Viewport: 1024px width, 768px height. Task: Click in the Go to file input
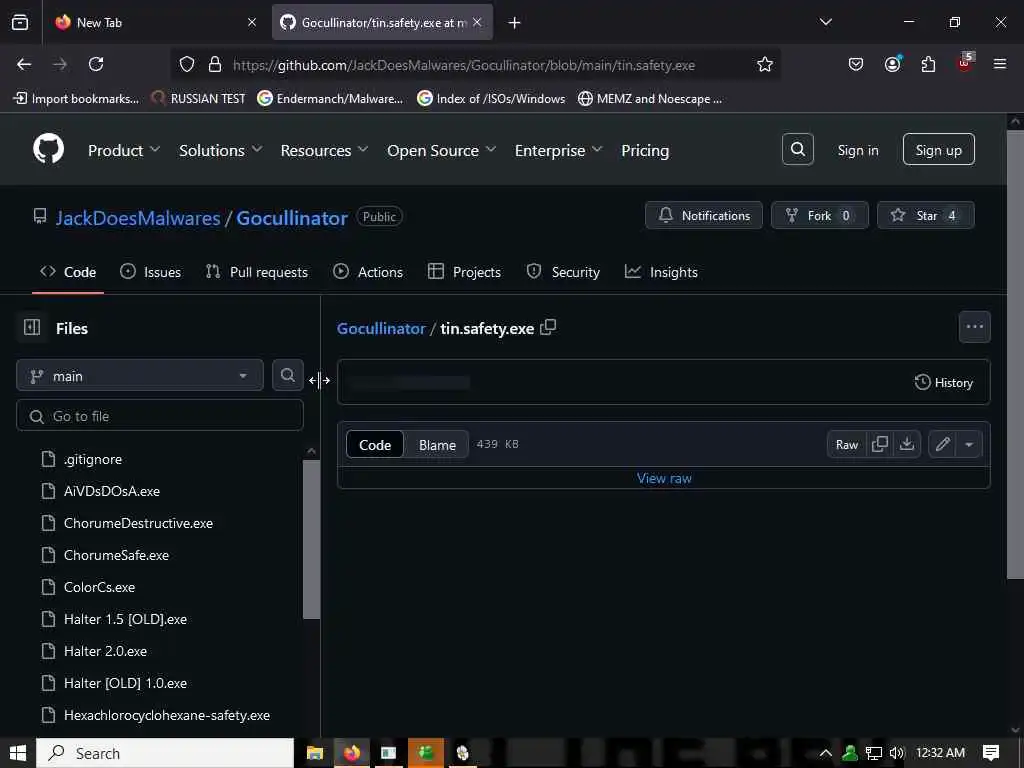(x=160, y=416)
